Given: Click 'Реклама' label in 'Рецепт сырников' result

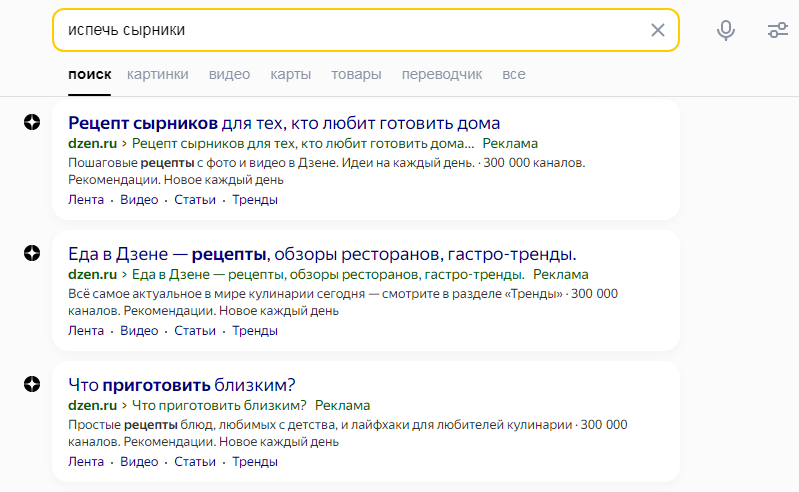Looking at the screenshot, I should click(x=510, y=144).
